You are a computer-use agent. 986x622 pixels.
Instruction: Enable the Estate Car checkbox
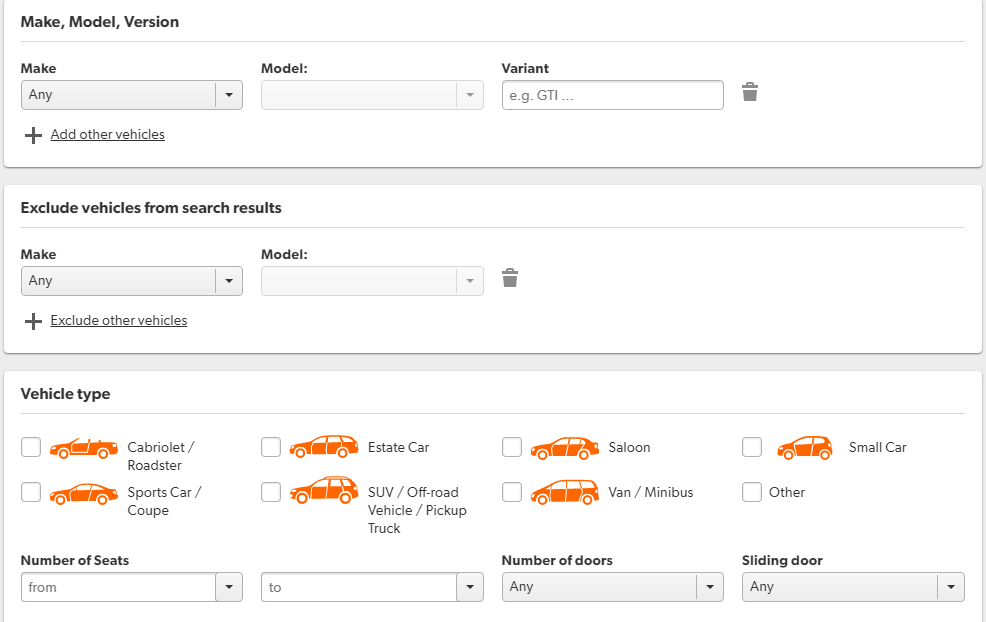point(271,447)
